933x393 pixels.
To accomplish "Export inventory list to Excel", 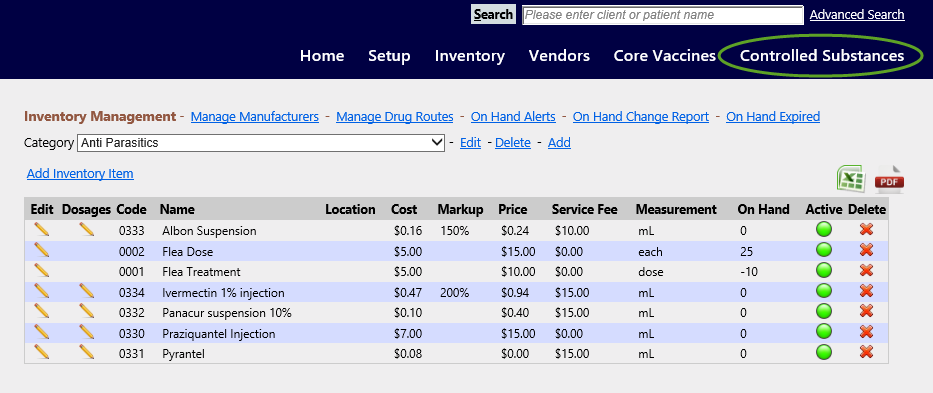I will coord(851,179).
